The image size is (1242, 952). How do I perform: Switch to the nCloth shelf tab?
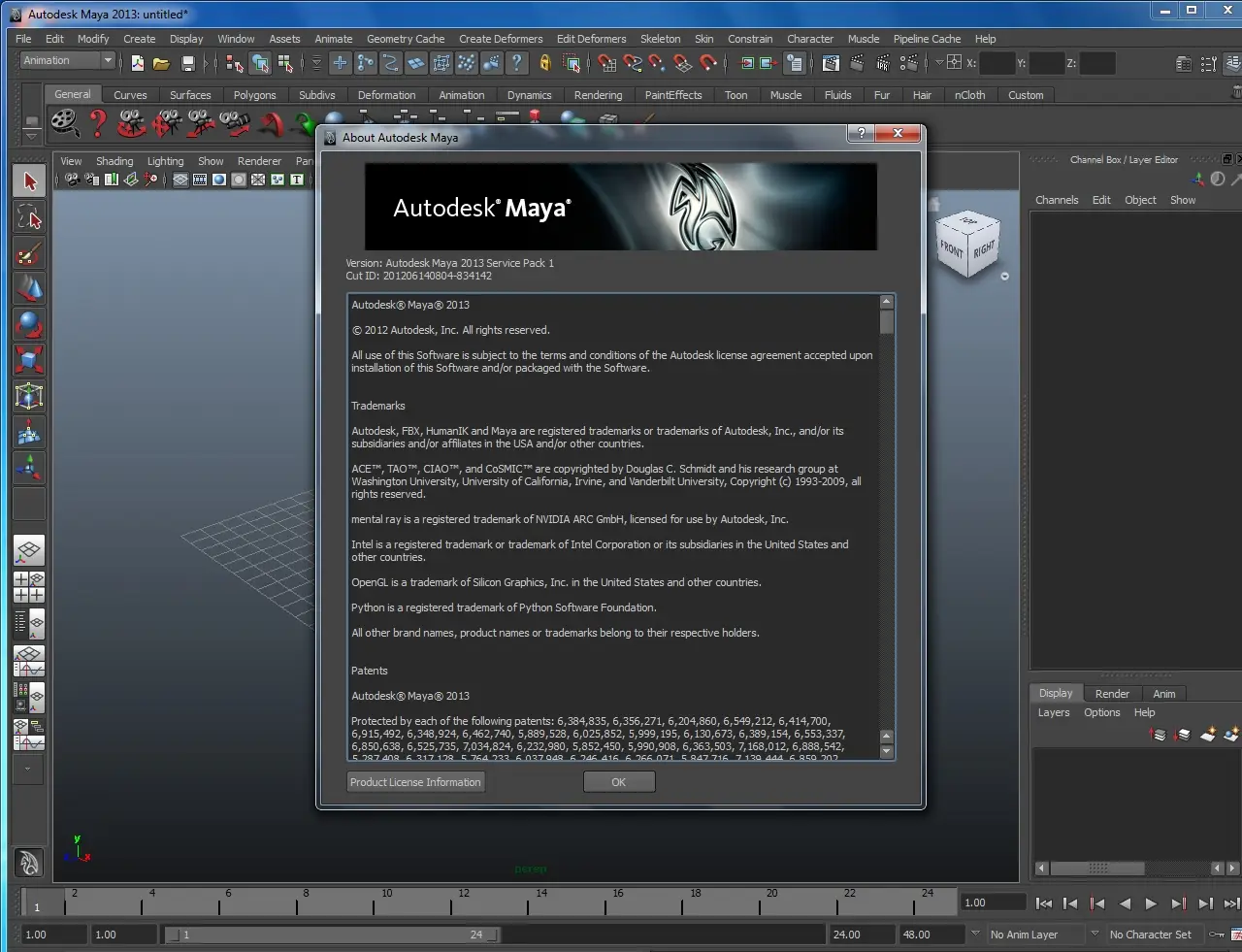969,95
